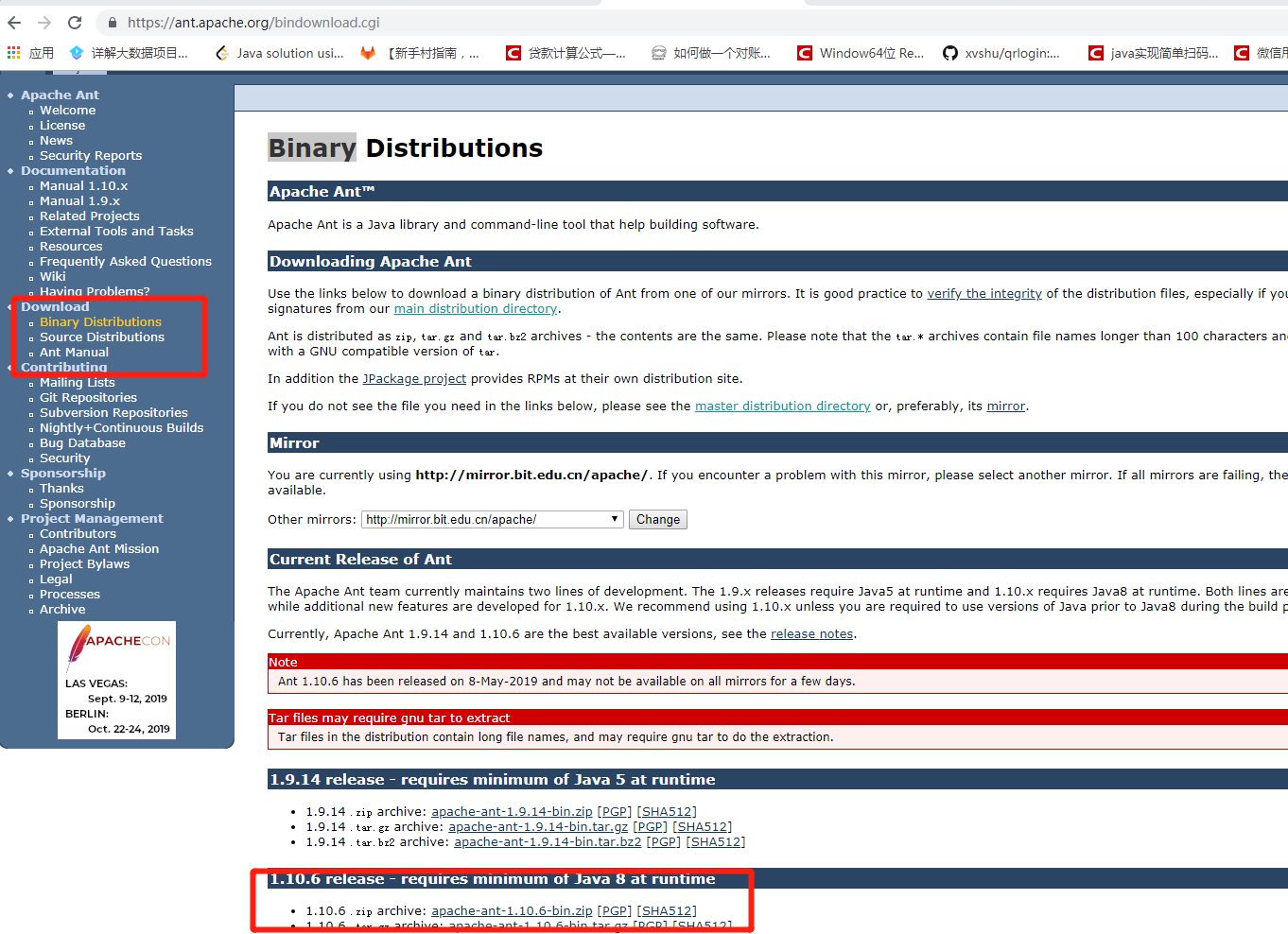Open Manual 1.9.x in sidebar
Screen dimensions: 1288x934
point(79,201)
